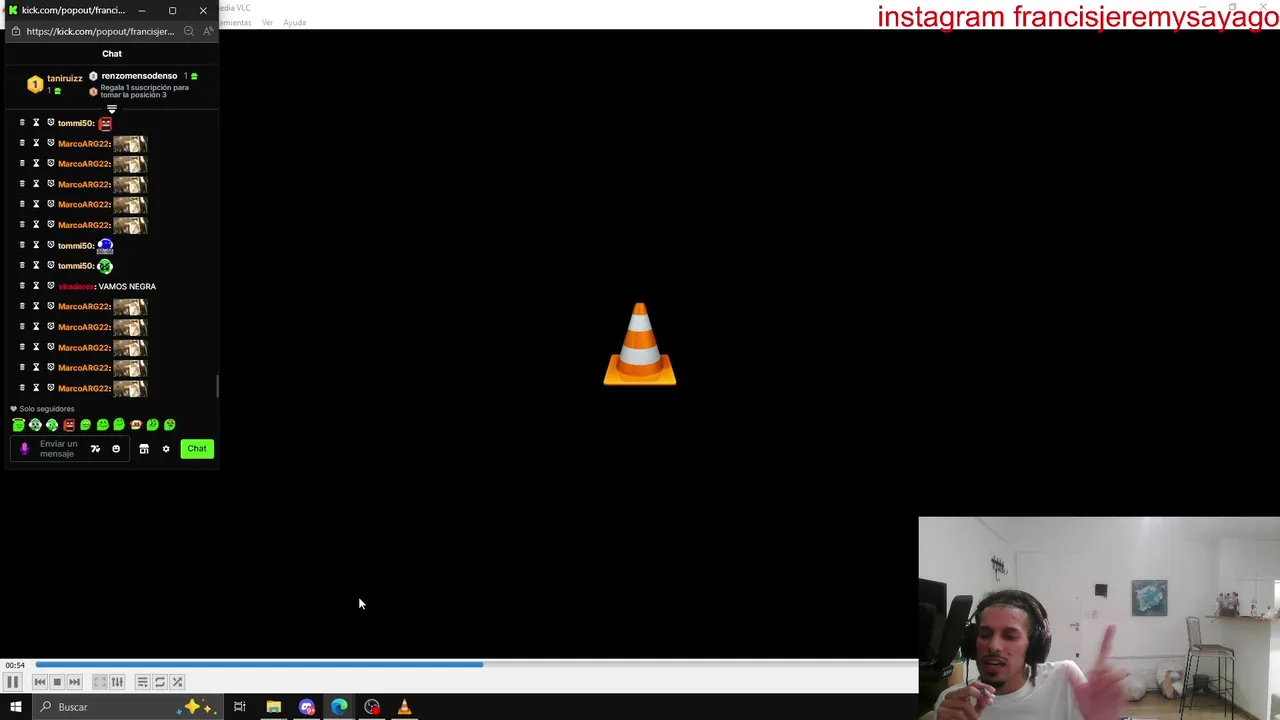Send message with green Chat button
The image size is (1280, 720).
pyautogui.click(x=197, y=449)
